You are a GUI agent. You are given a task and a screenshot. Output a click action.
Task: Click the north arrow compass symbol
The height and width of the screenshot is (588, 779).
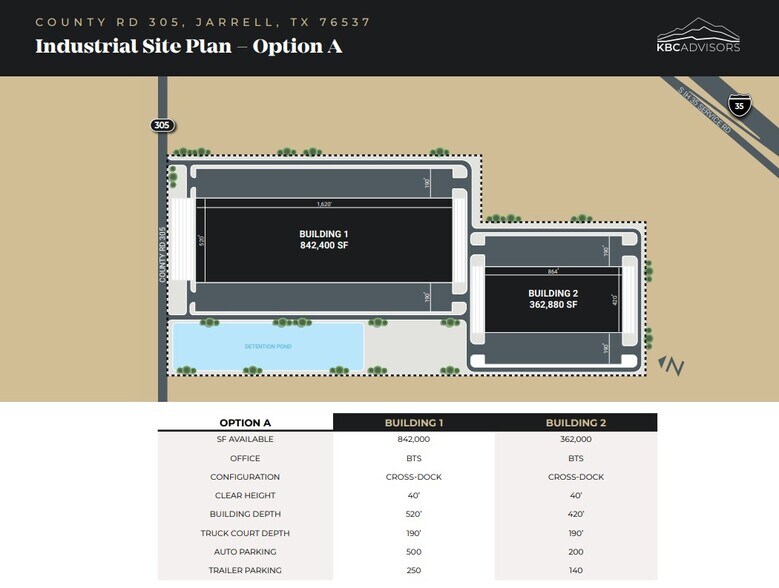(x=672, y=366)
